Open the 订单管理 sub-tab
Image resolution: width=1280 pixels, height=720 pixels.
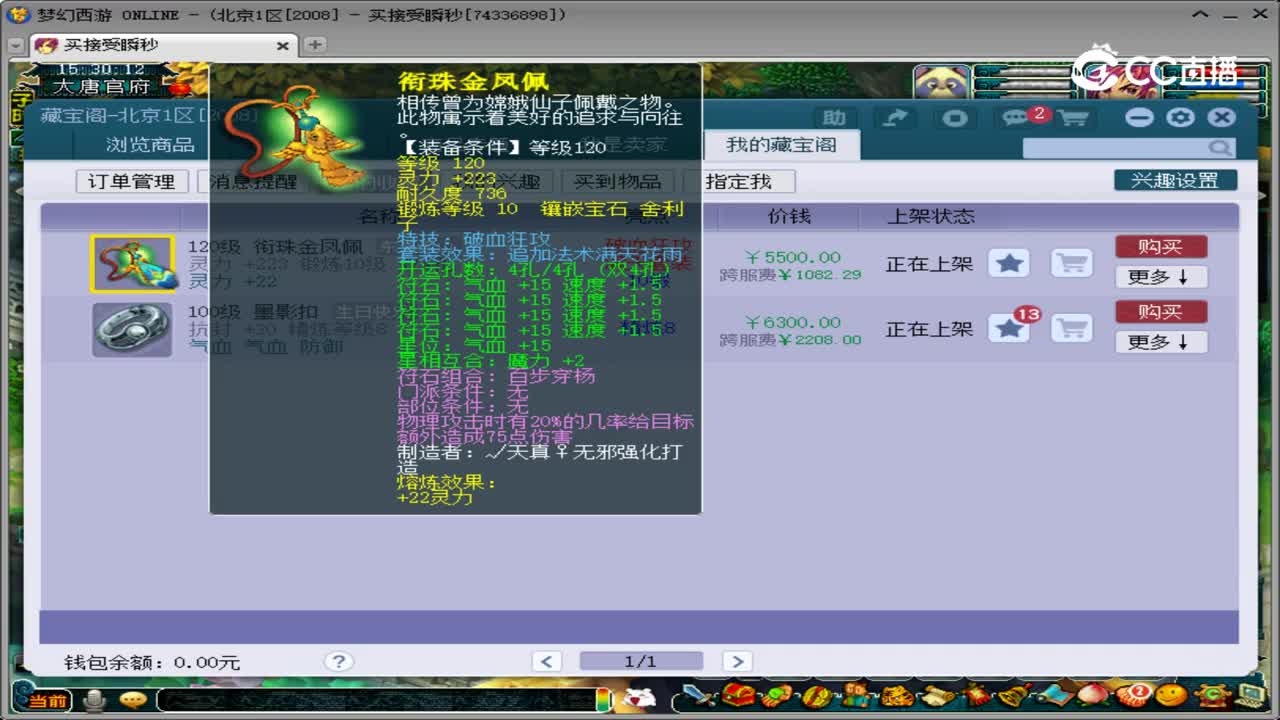point(131,181)
